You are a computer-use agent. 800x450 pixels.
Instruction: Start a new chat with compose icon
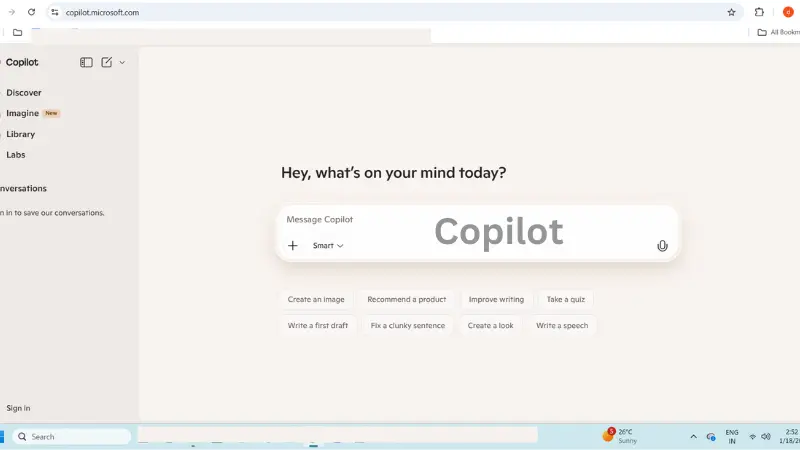pos(106,62)
